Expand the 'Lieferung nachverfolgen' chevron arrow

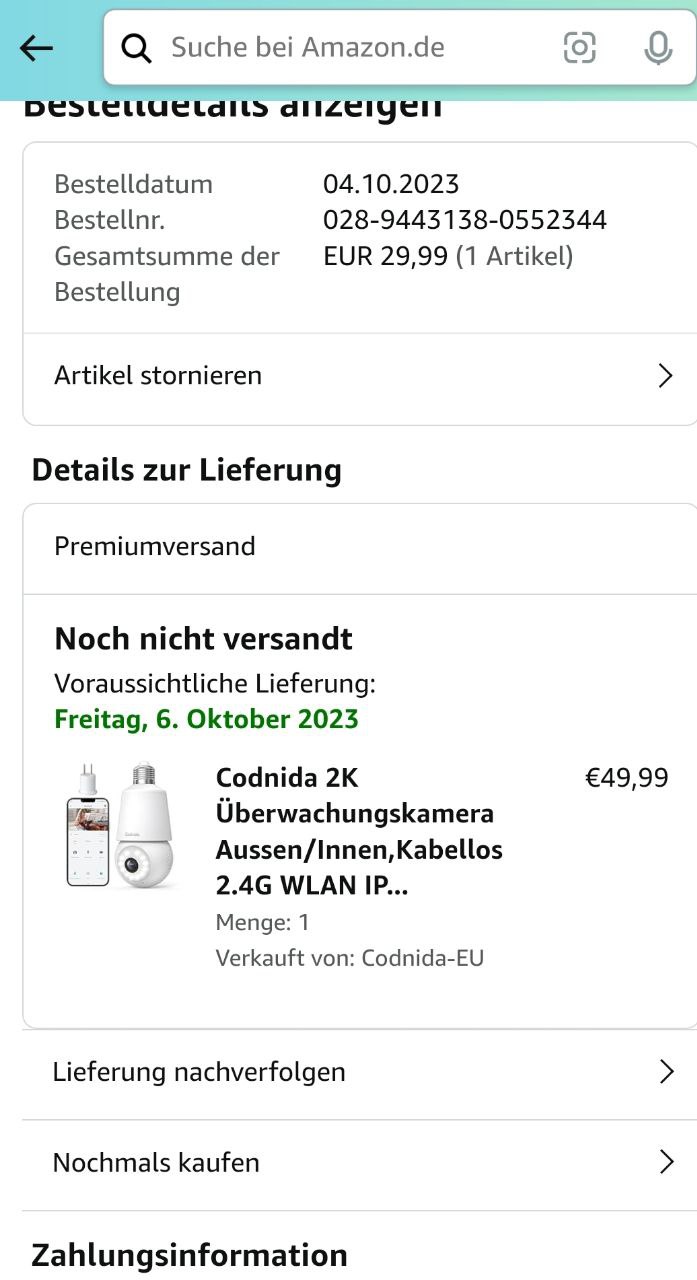[x=666, y=1072]
